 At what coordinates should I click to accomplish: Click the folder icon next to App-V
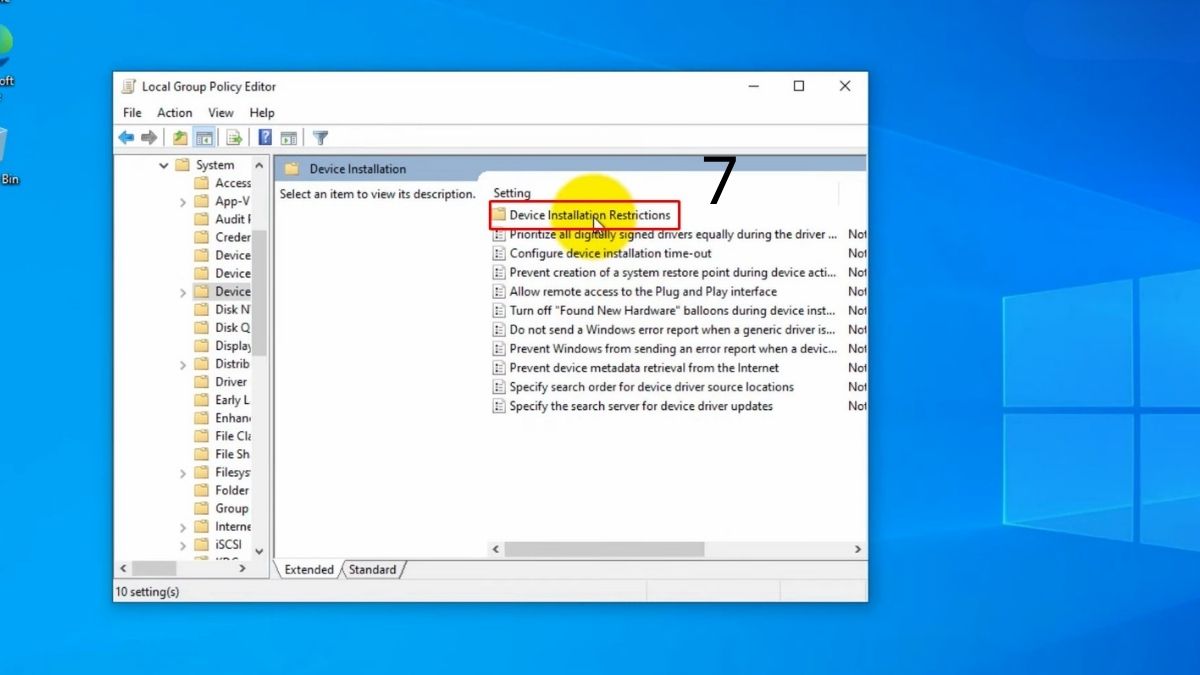tap(201, 201)
